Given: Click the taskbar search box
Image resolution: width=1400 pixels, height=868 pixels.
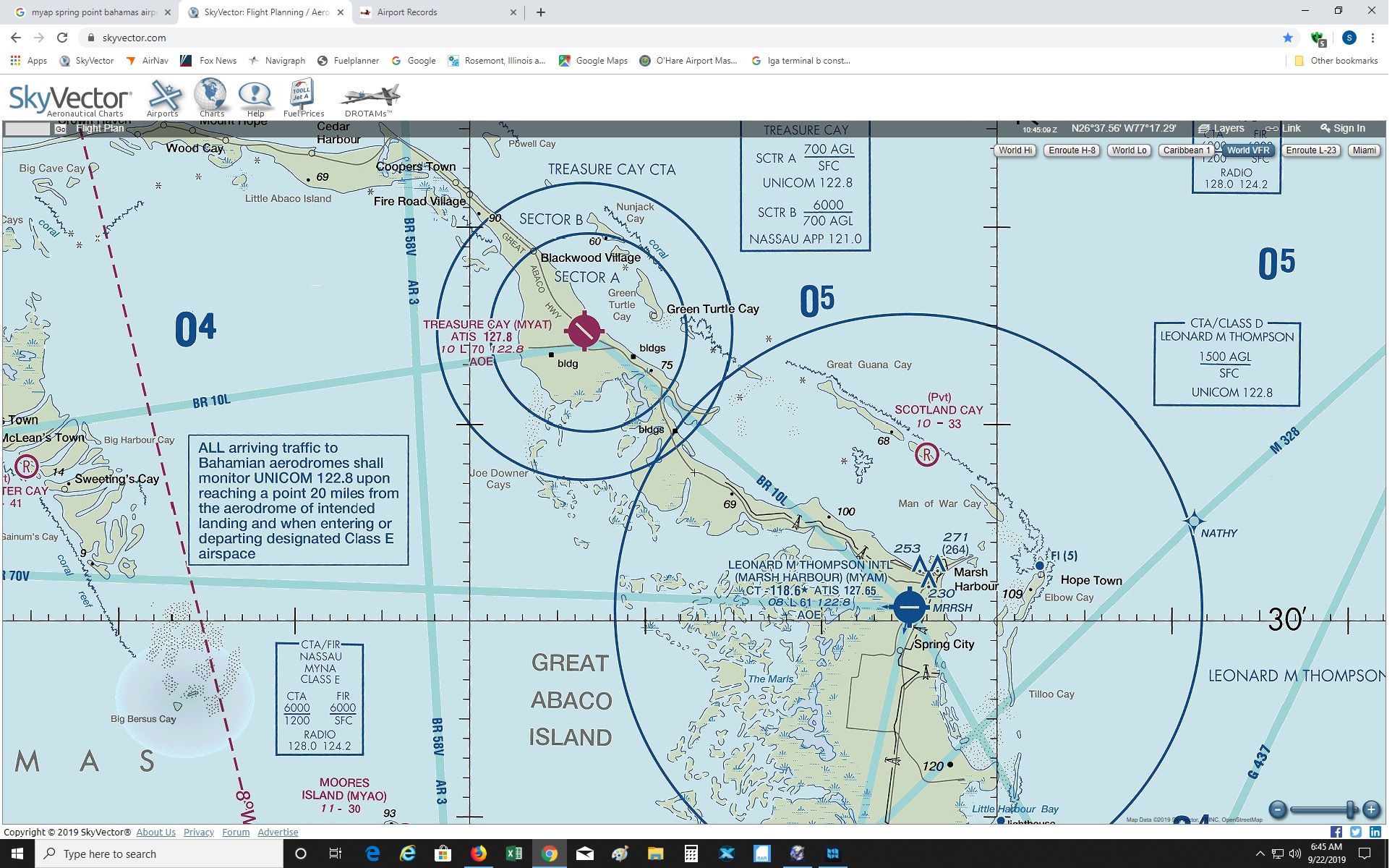Looking at the screenshot, I should [x=159, y=854].
